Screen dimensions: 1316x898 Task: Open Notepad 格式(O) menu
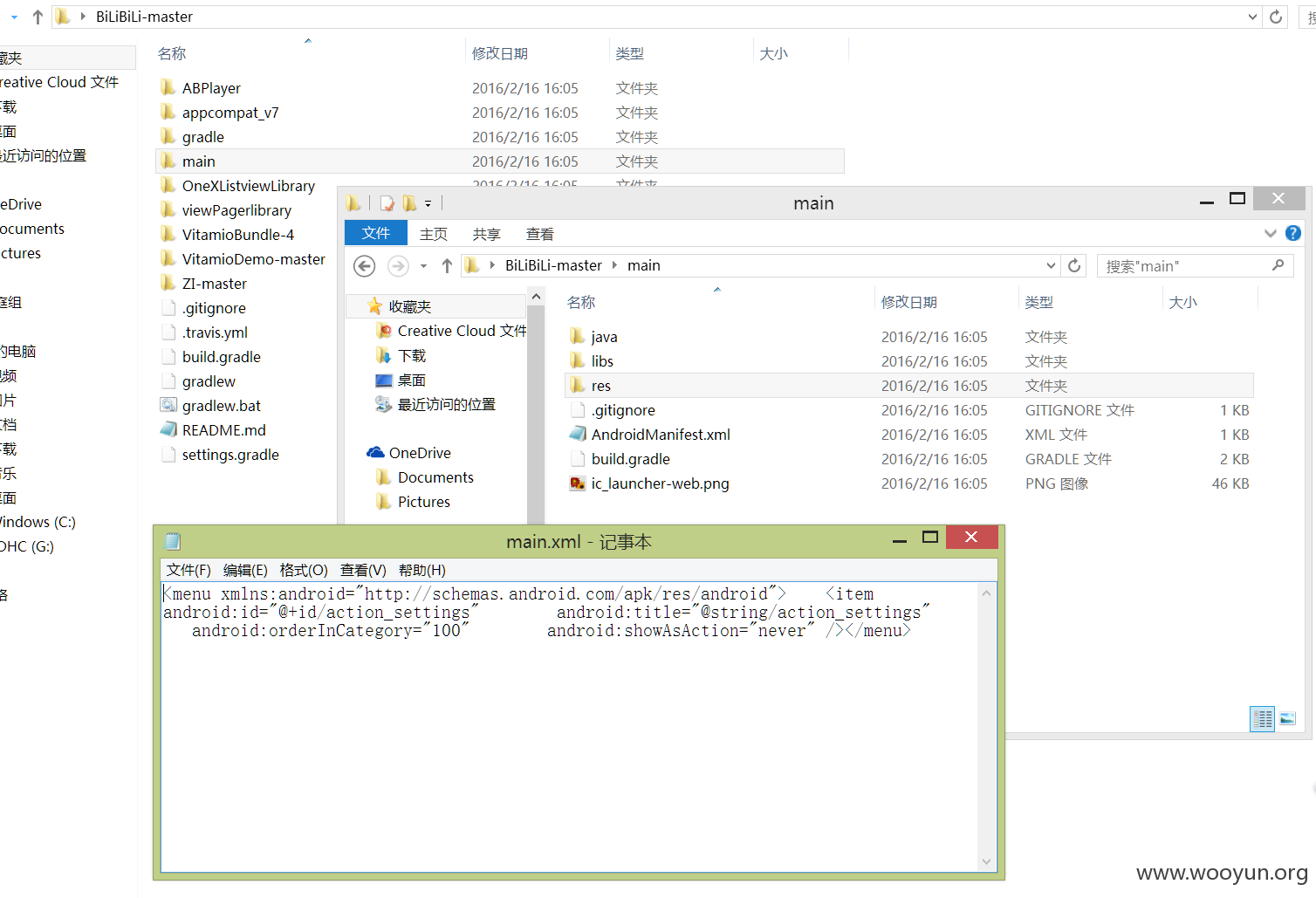(304, 570)
